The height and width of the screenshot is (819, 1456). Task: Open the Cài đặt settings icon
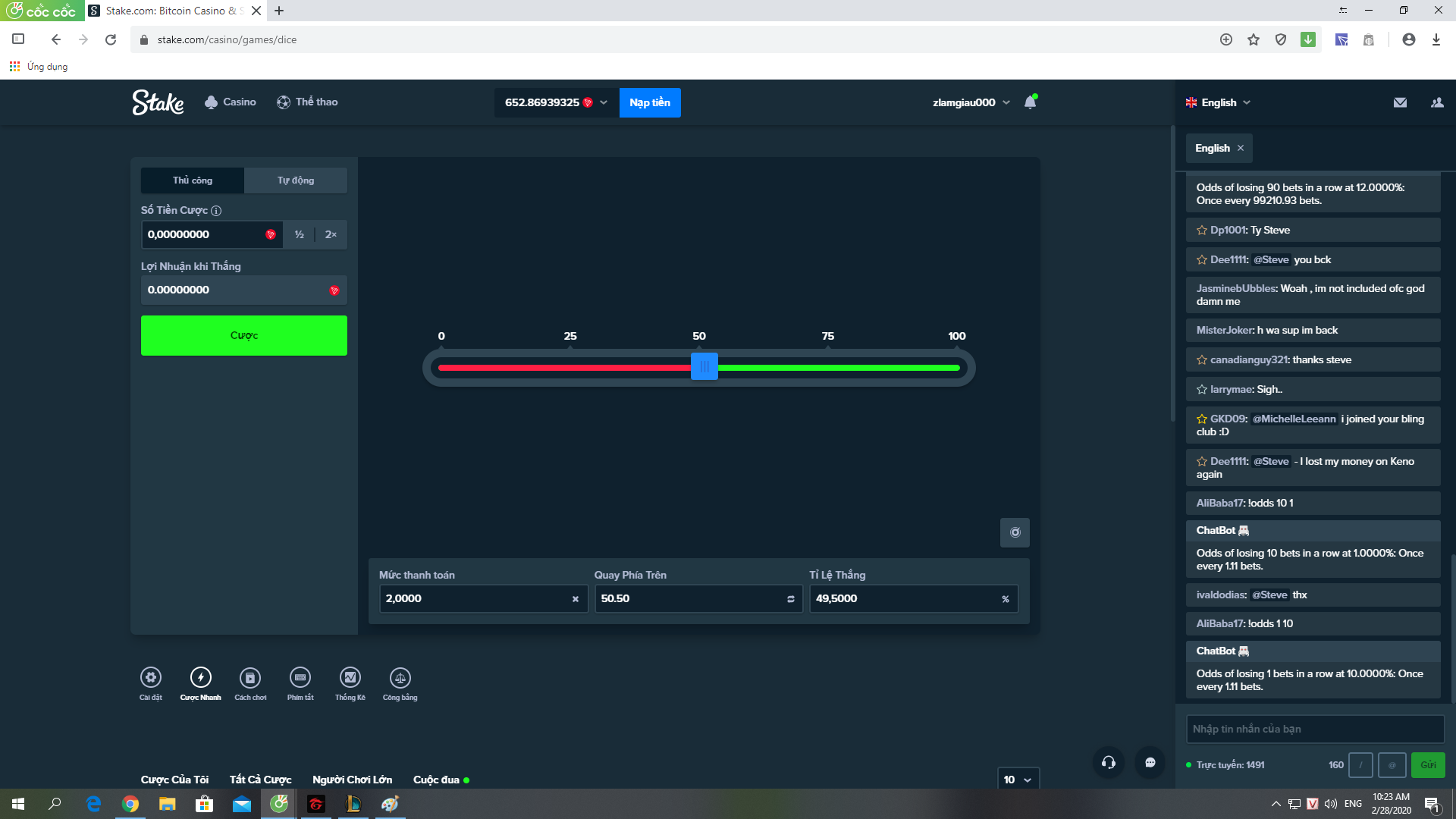(150, 677)
